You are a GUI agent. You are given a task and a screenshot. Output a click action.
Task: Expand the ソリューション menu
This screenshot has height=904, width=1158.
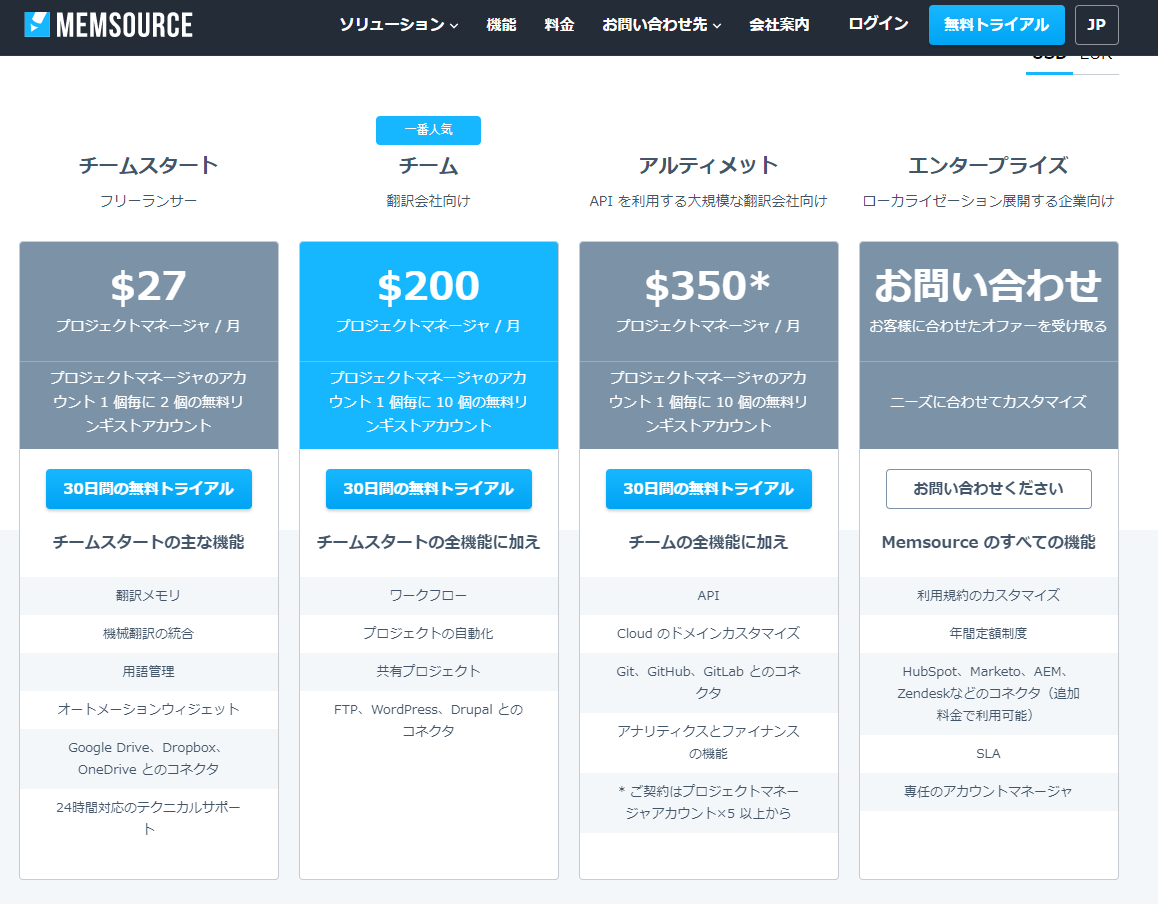tap(399, 25)
